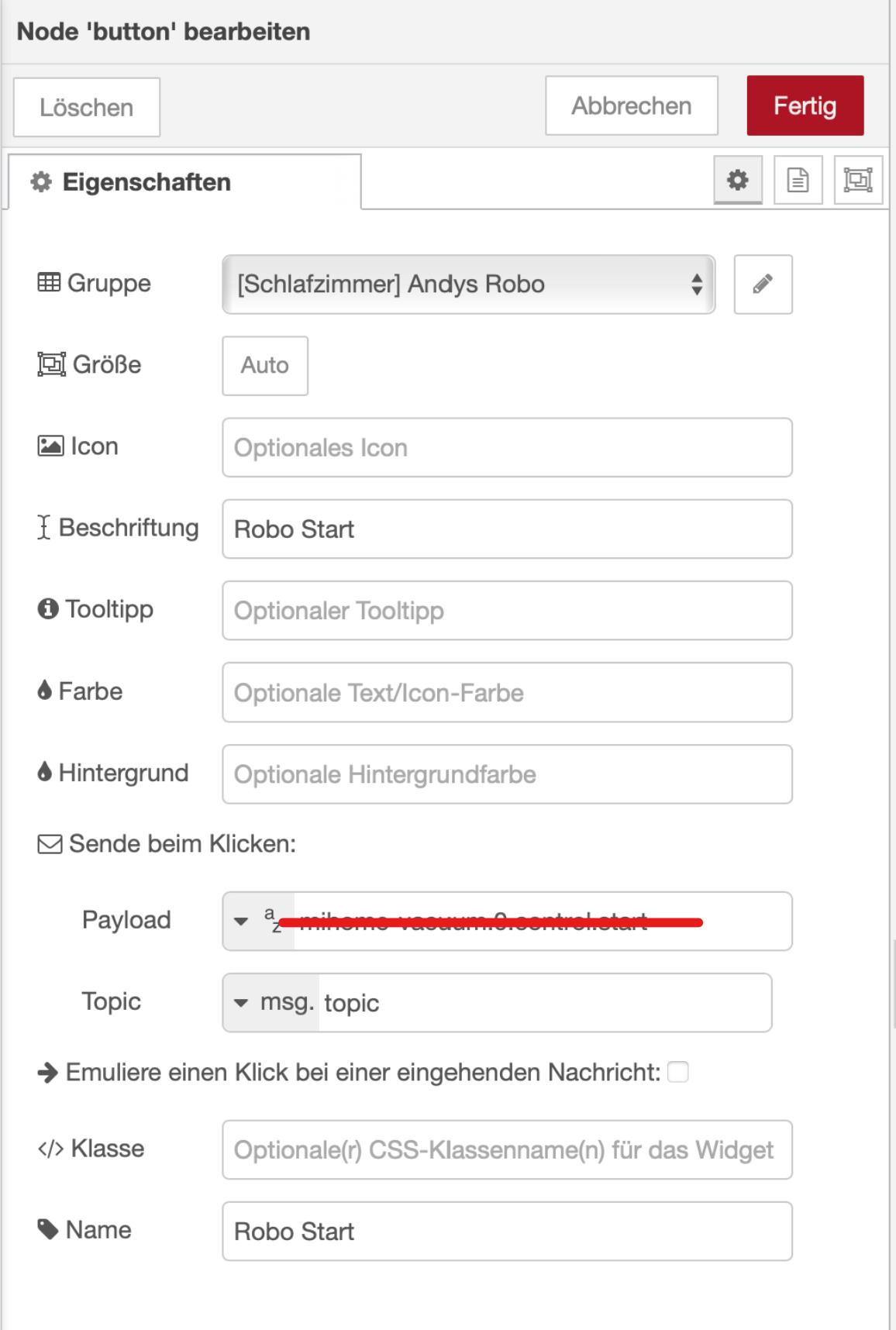Click the Gruppe table icon
Image resolution: width=896 pixels, height=1330 pixels.
tap(49, 283)
